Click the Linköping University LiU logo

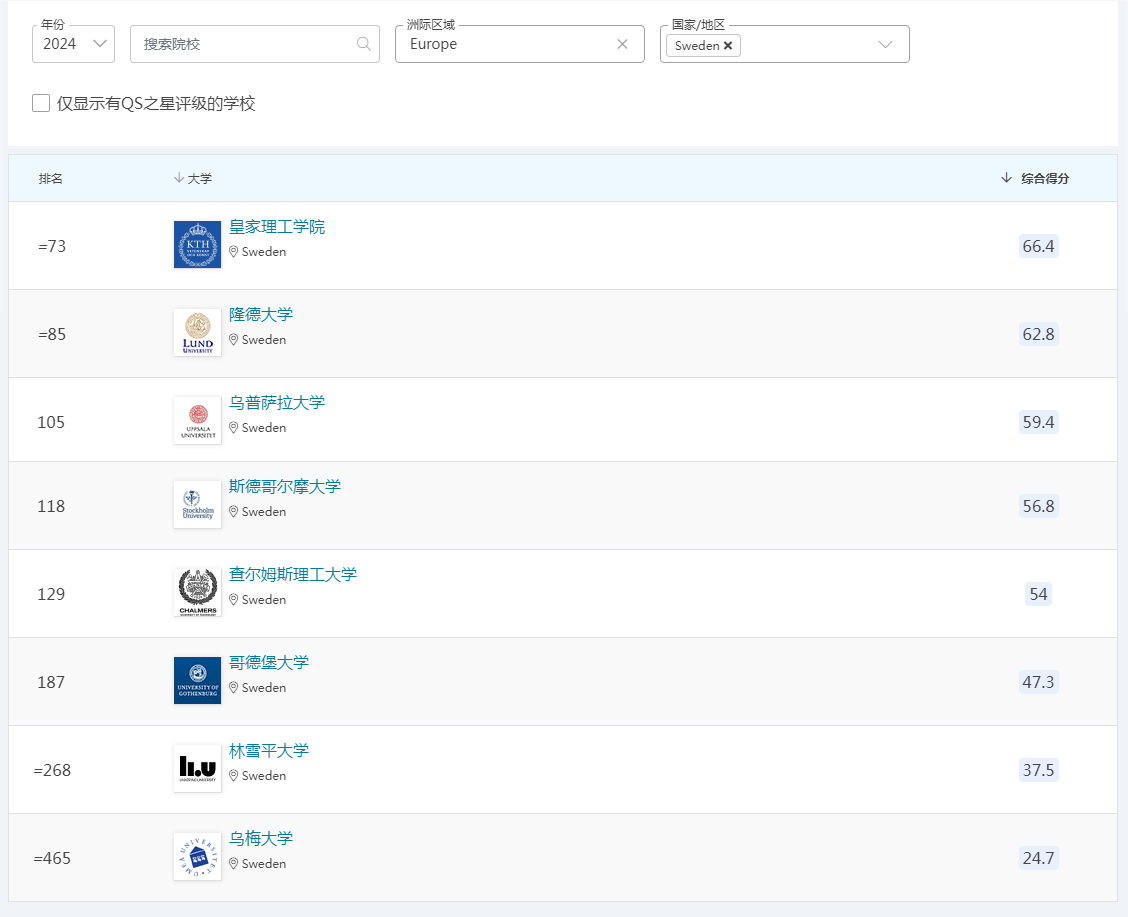(197, 769)
